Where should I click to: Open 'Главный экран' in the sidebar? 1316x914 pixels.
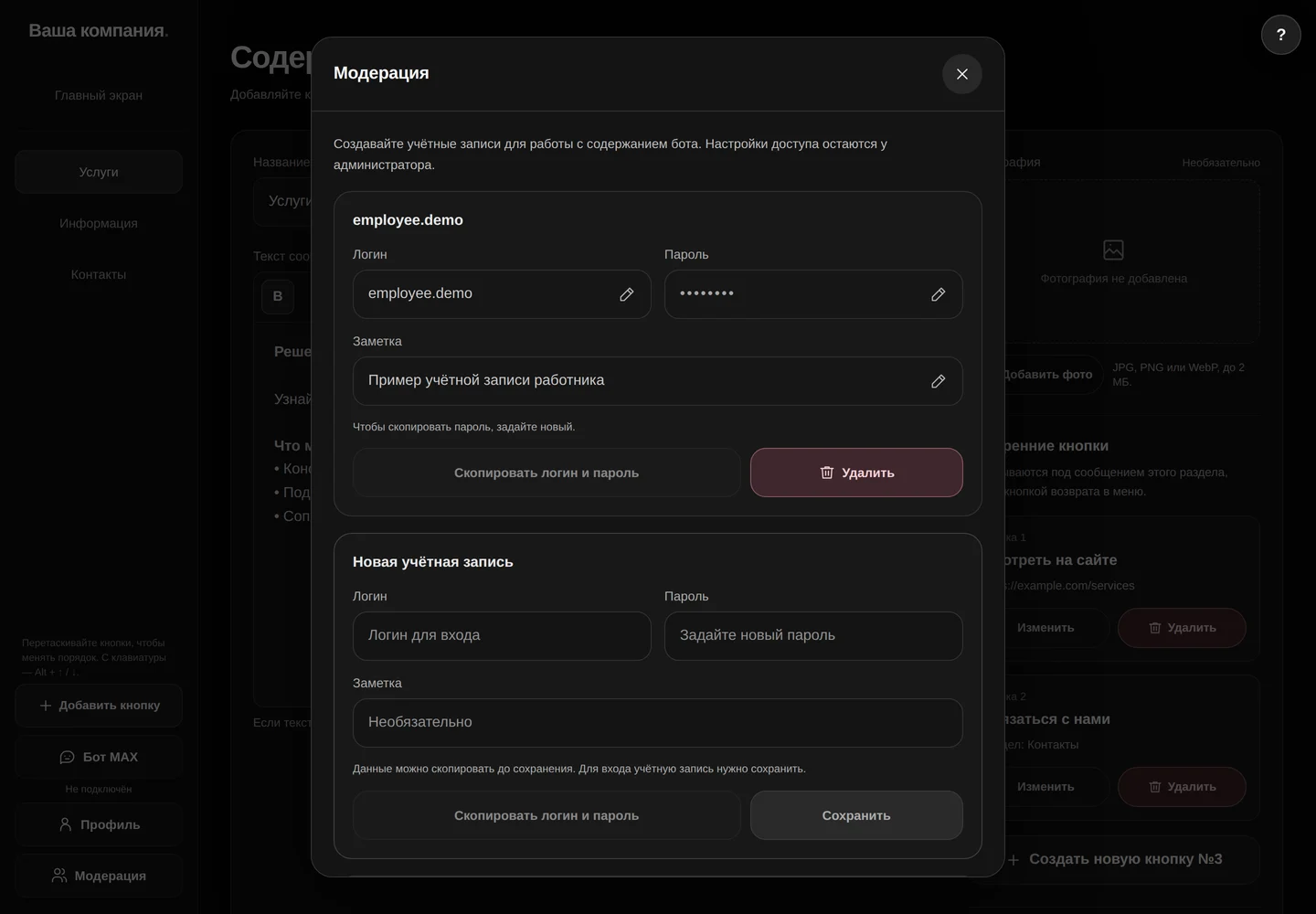99,95
